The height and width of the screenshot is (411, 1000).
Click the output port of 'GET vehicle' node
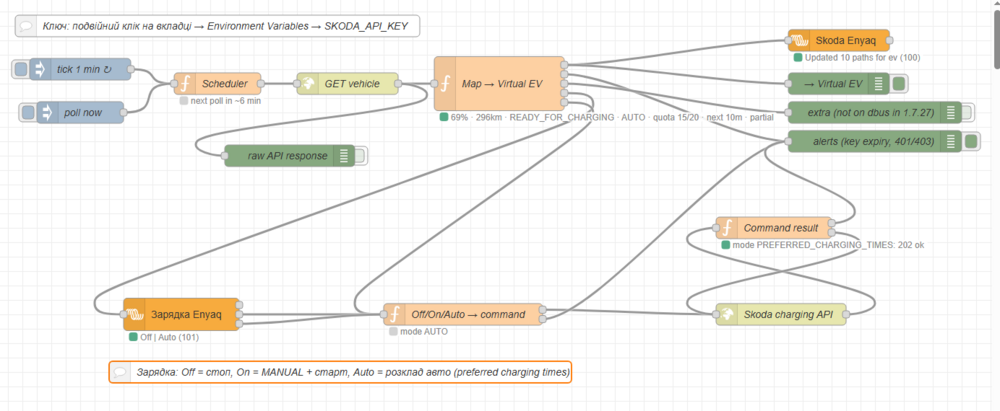pyautogui.click(x=399, y=84)
